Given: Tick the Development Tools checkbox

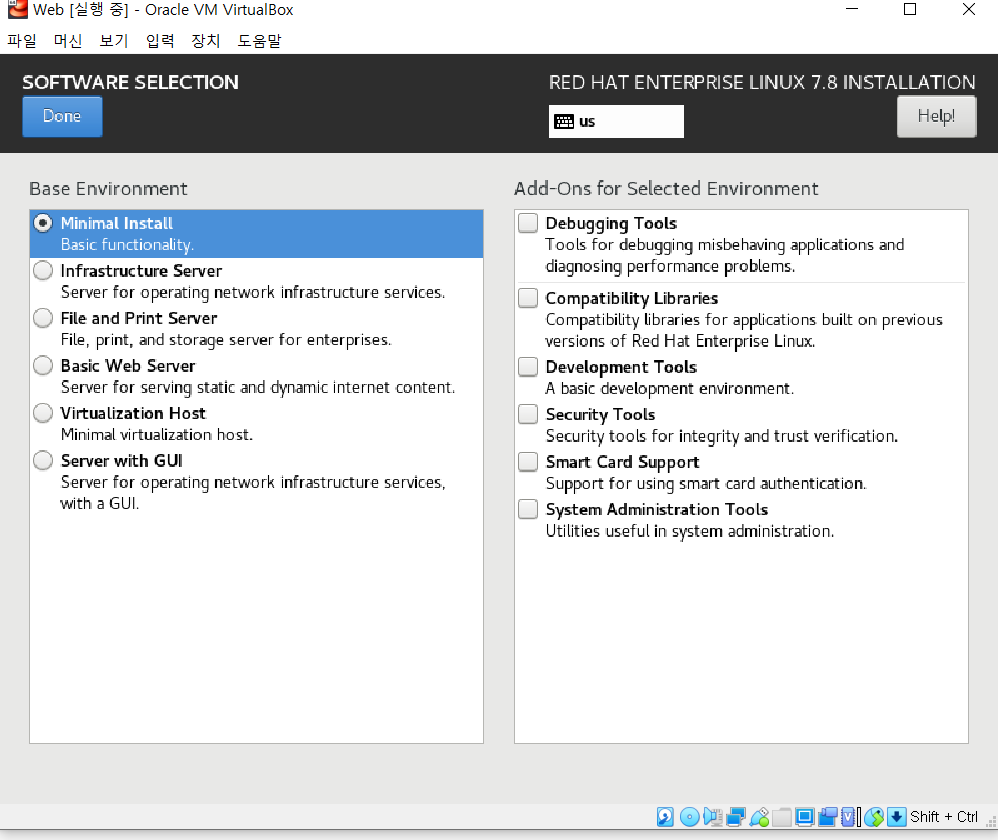Looking at the screenshot, I should (x=528, y=367).
